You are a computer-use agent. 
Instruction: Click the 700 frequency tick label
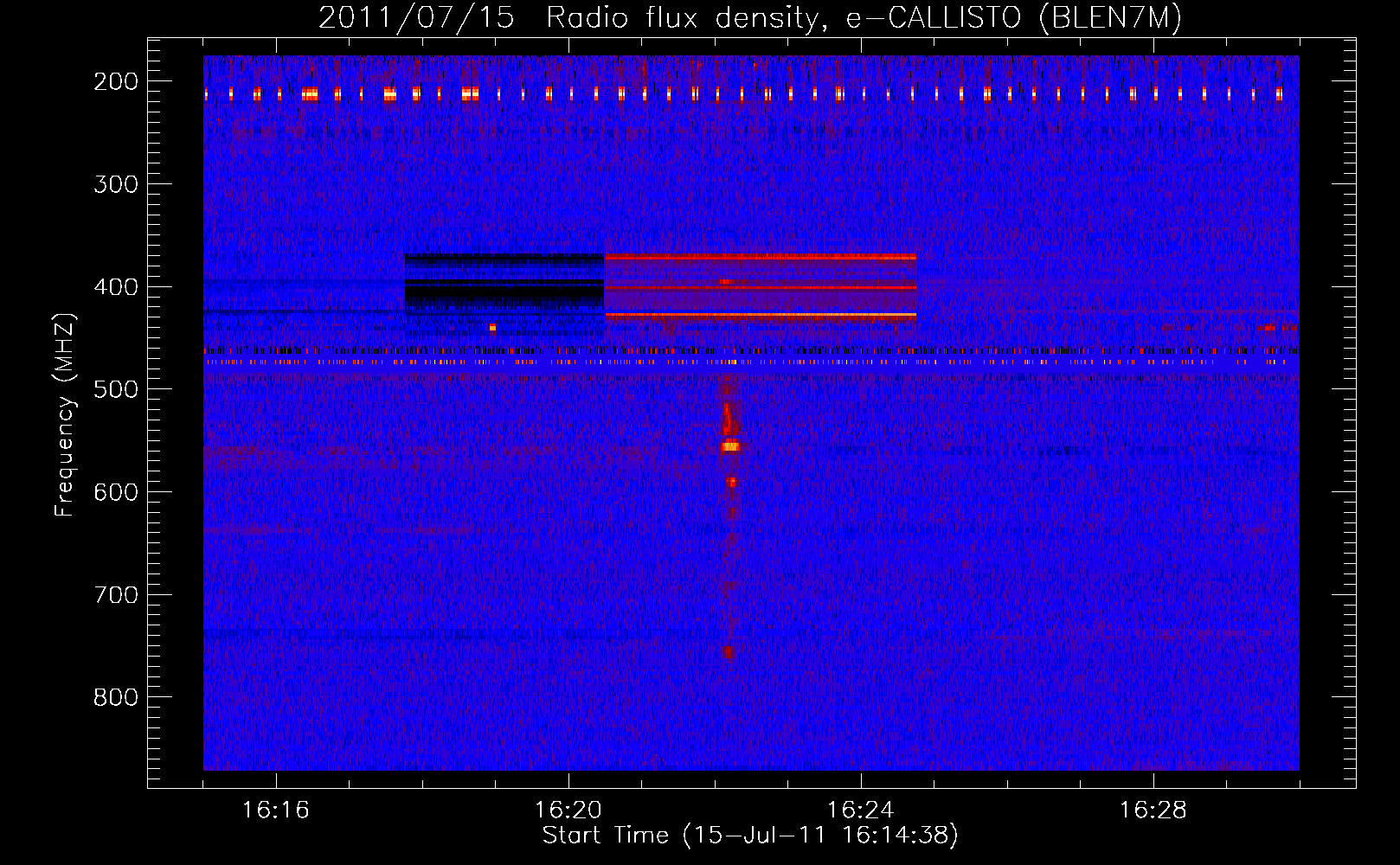(x=116, y=595)
